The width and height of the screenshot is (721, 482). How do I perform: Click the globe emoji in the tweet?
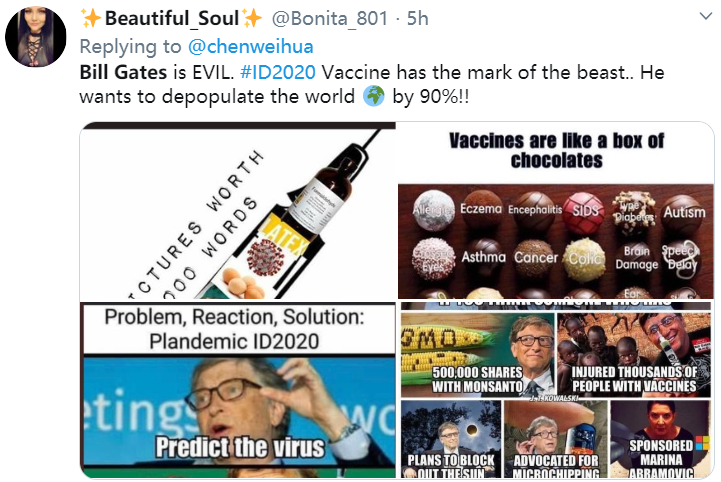coord(373,97)
